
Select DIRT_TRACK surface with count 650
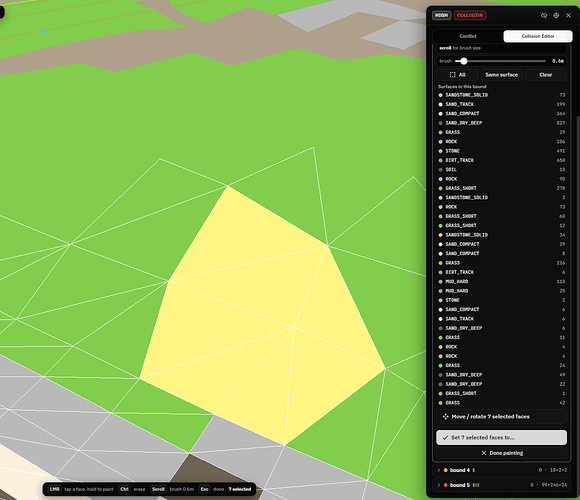(501, 160)
